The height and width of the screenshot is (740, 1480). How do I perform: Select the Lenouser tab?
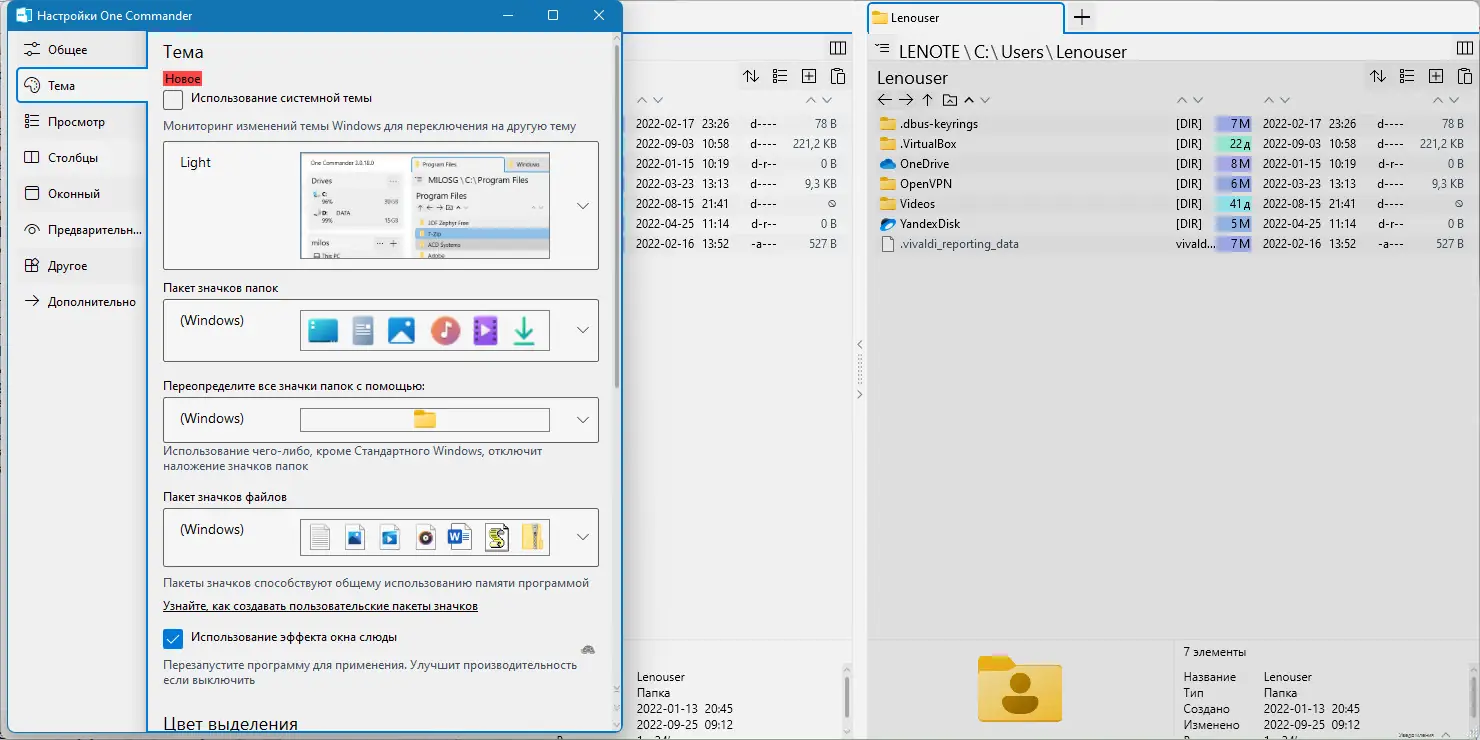tap(965, 18)
